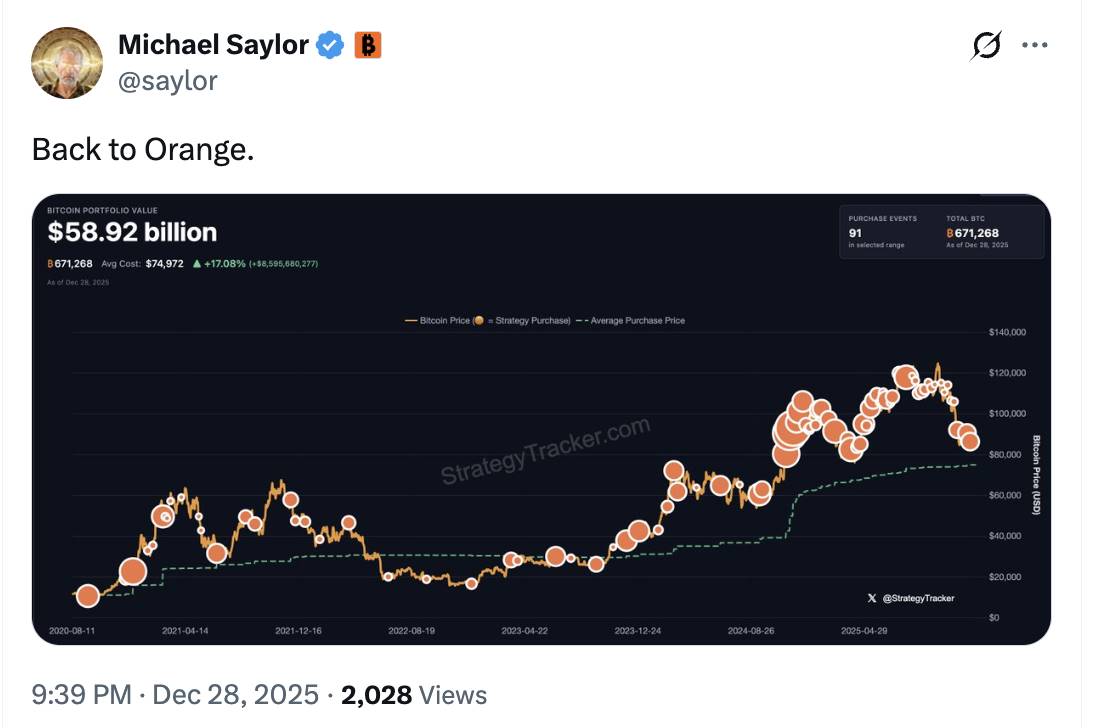Open Grok analysis via the Grok icon
Image resolution: width=1106 pixels, height=728 pixels.
coord(986,44)
